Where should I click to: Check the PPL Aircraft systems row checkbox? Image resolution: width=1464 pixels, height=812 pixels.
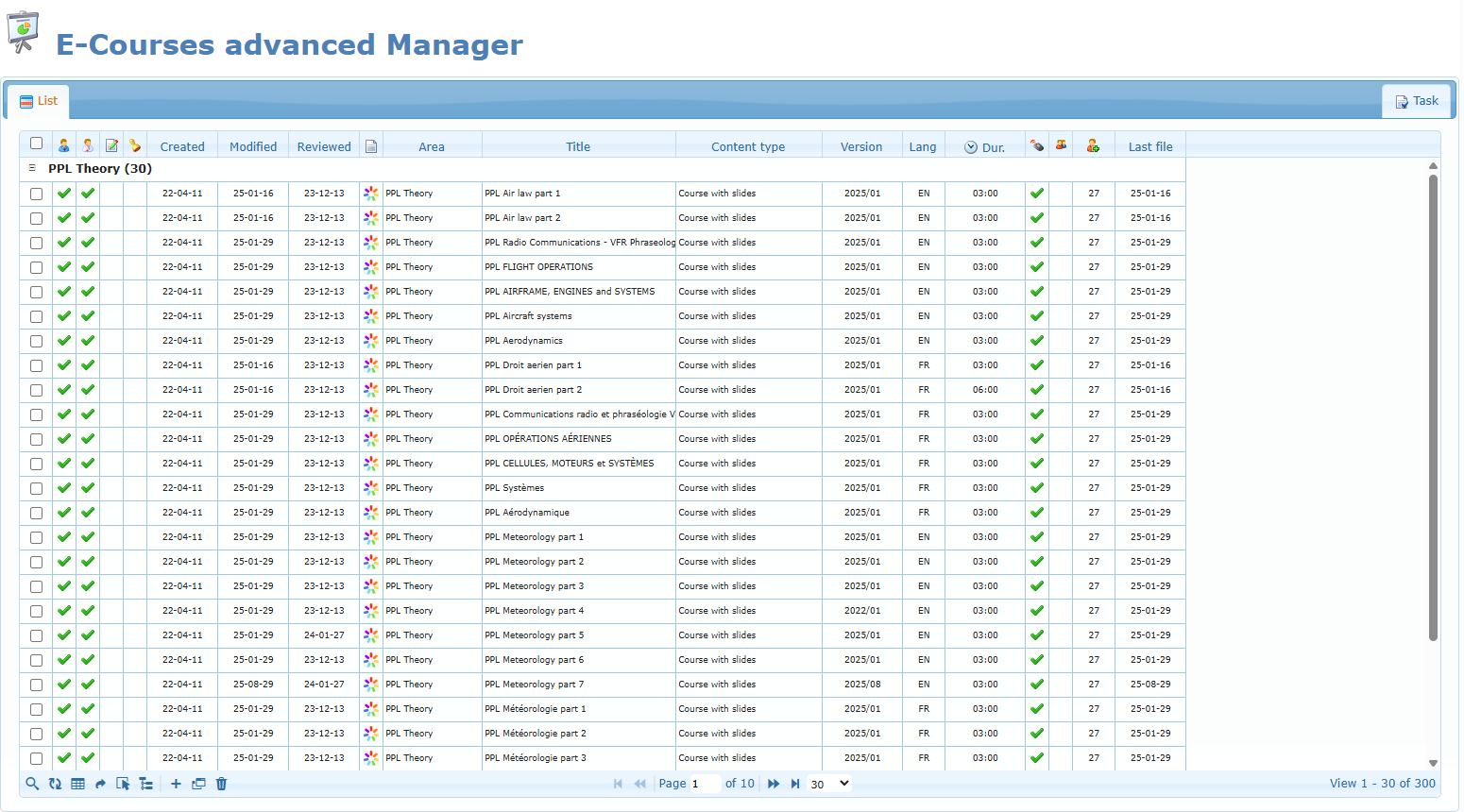click(x=36, y=316)
